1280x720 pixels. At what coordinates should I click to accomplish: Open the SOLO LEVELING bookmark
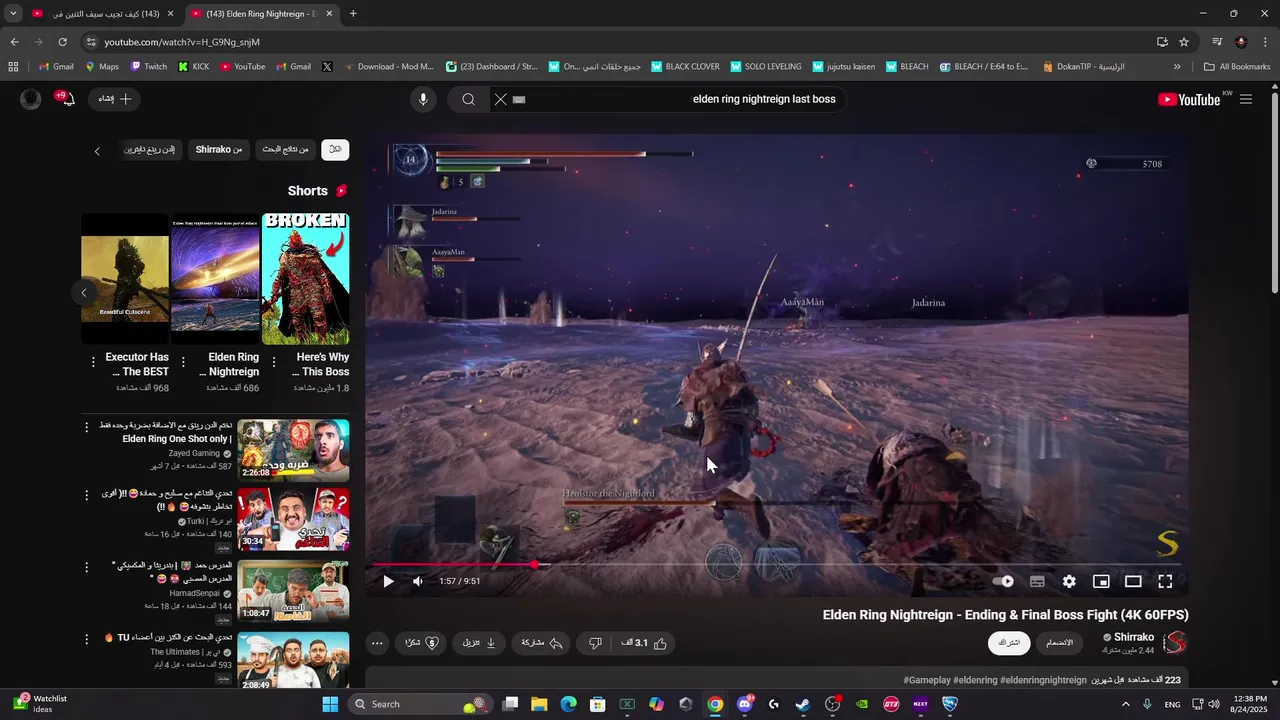click(x=766, y=67)
